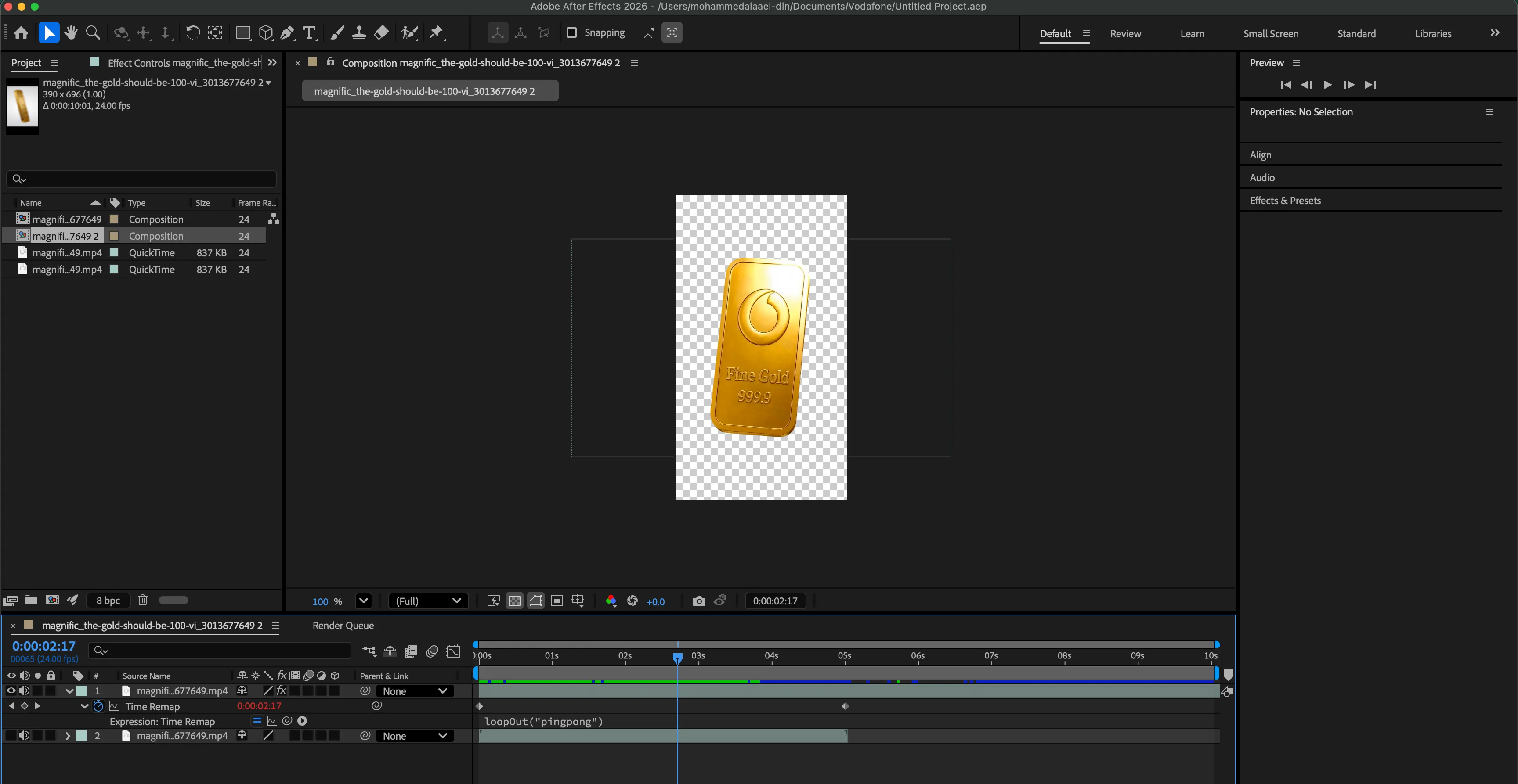The height and width of the screenshot is (784, 1518).
Task: Toggle transparency grid in viewer
Action: click(x=515, y=601)
